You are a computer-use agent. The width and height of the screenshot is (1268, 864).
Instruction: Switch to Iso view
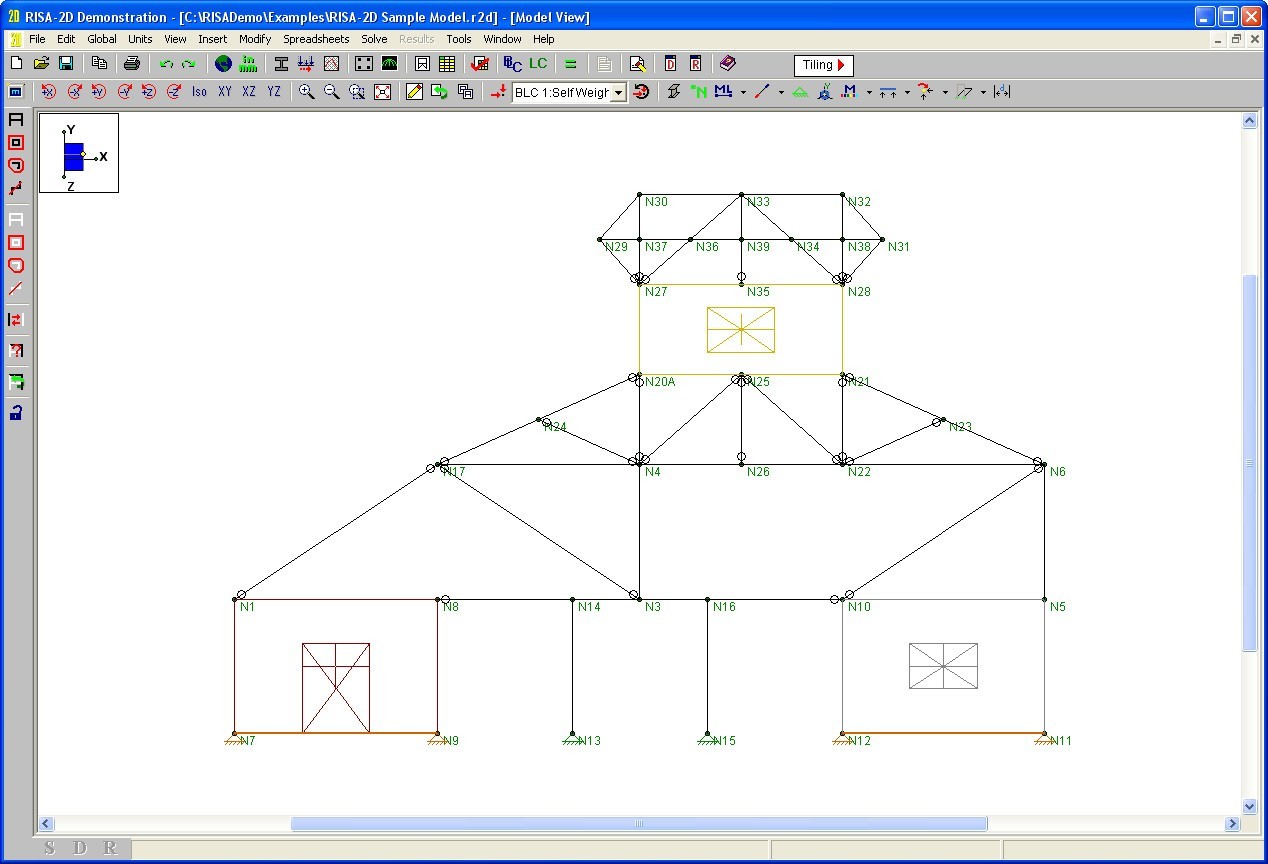[199, 92]
